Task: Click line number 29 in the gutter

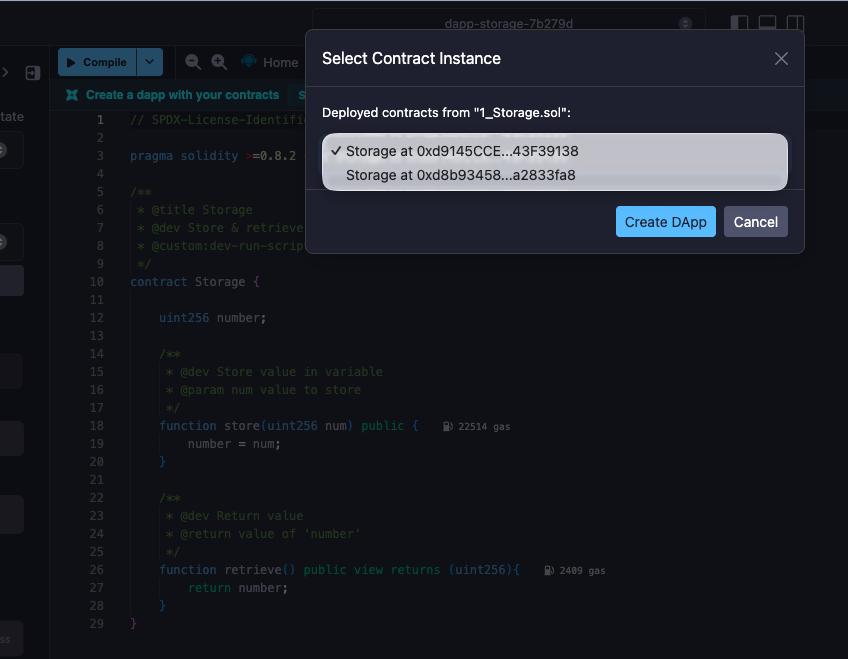Action: coord(96,624)
